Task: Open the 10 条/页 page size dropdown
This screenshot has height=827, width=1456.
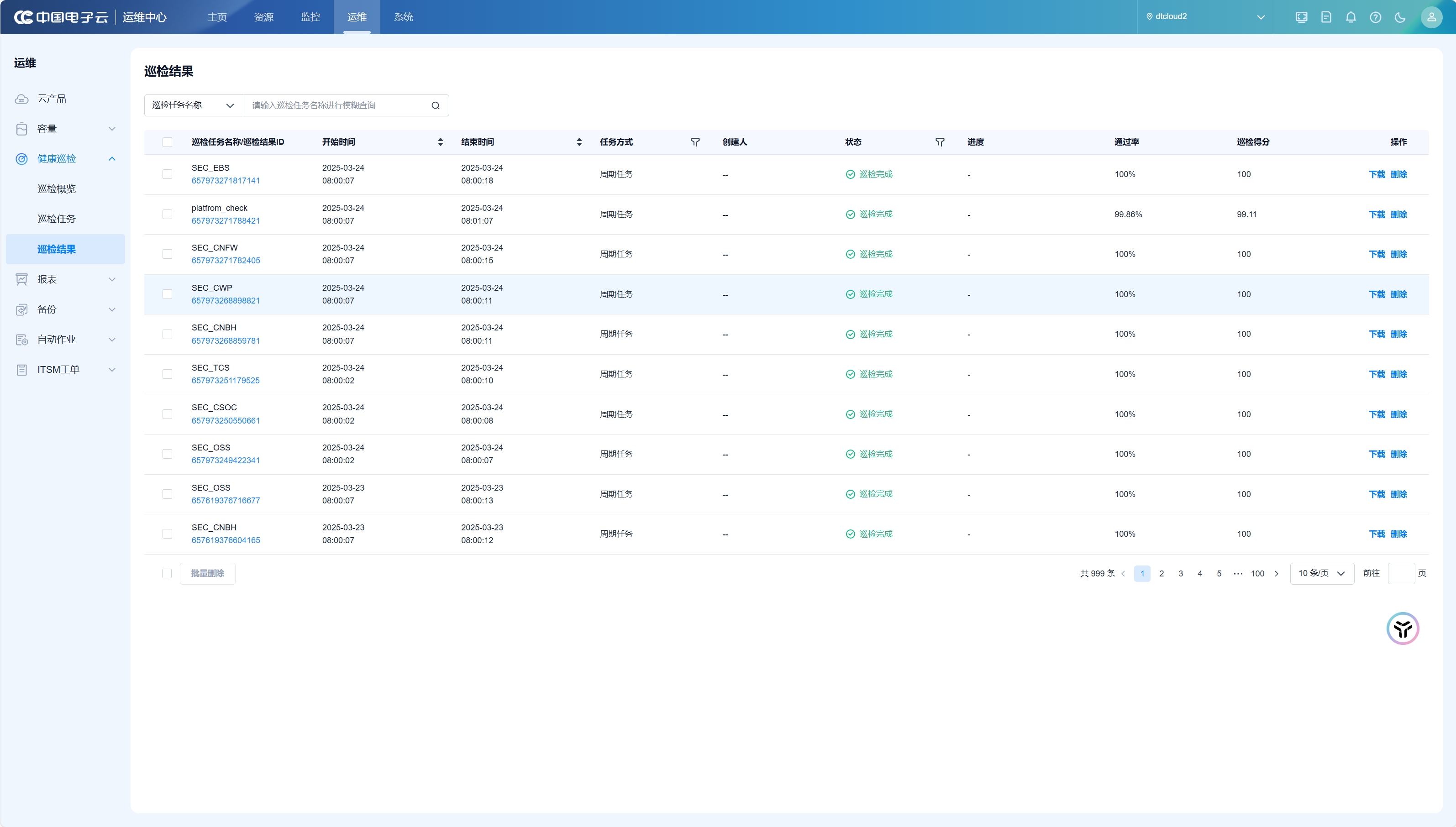Action: pyautogui.click(x=1322, y=574)
